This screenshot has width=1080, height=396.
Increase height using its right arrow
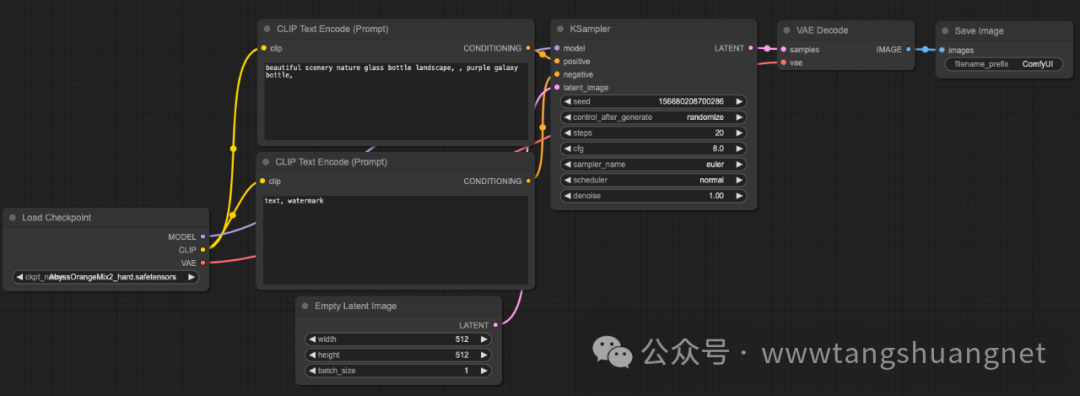click(484, 355)
